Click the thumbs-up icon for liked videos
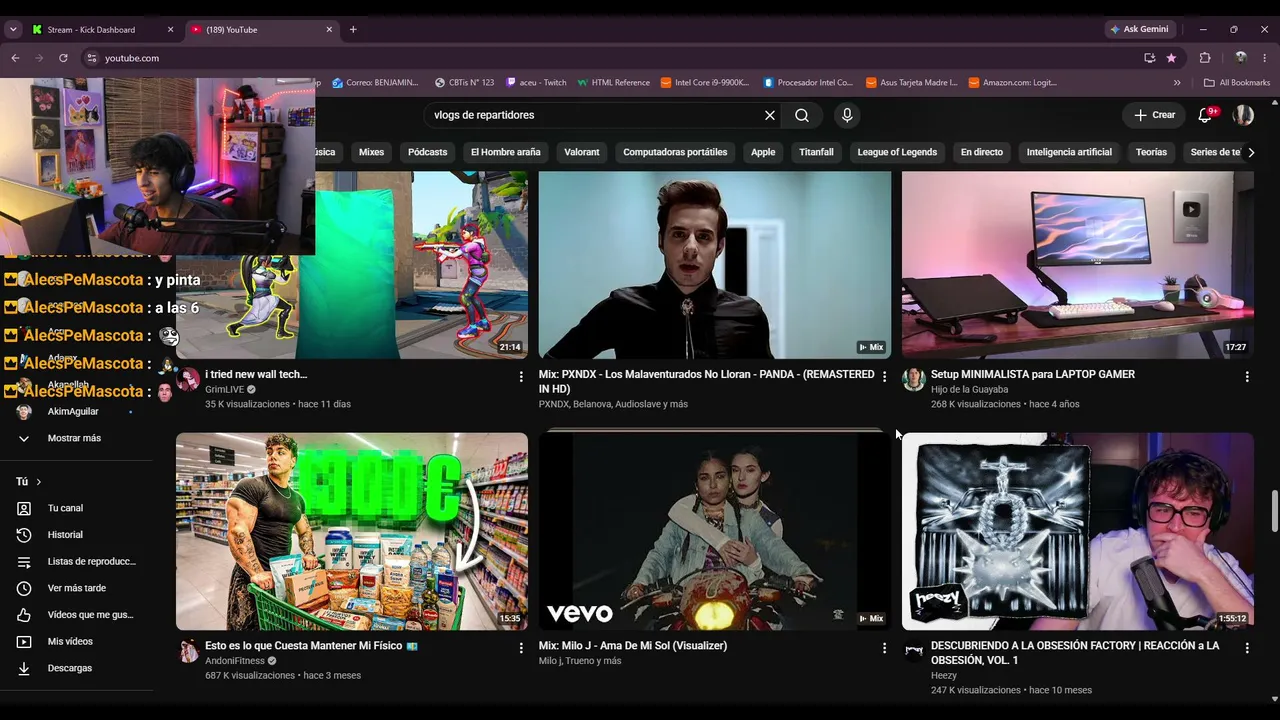1280x720 pixels. point(24,615)
